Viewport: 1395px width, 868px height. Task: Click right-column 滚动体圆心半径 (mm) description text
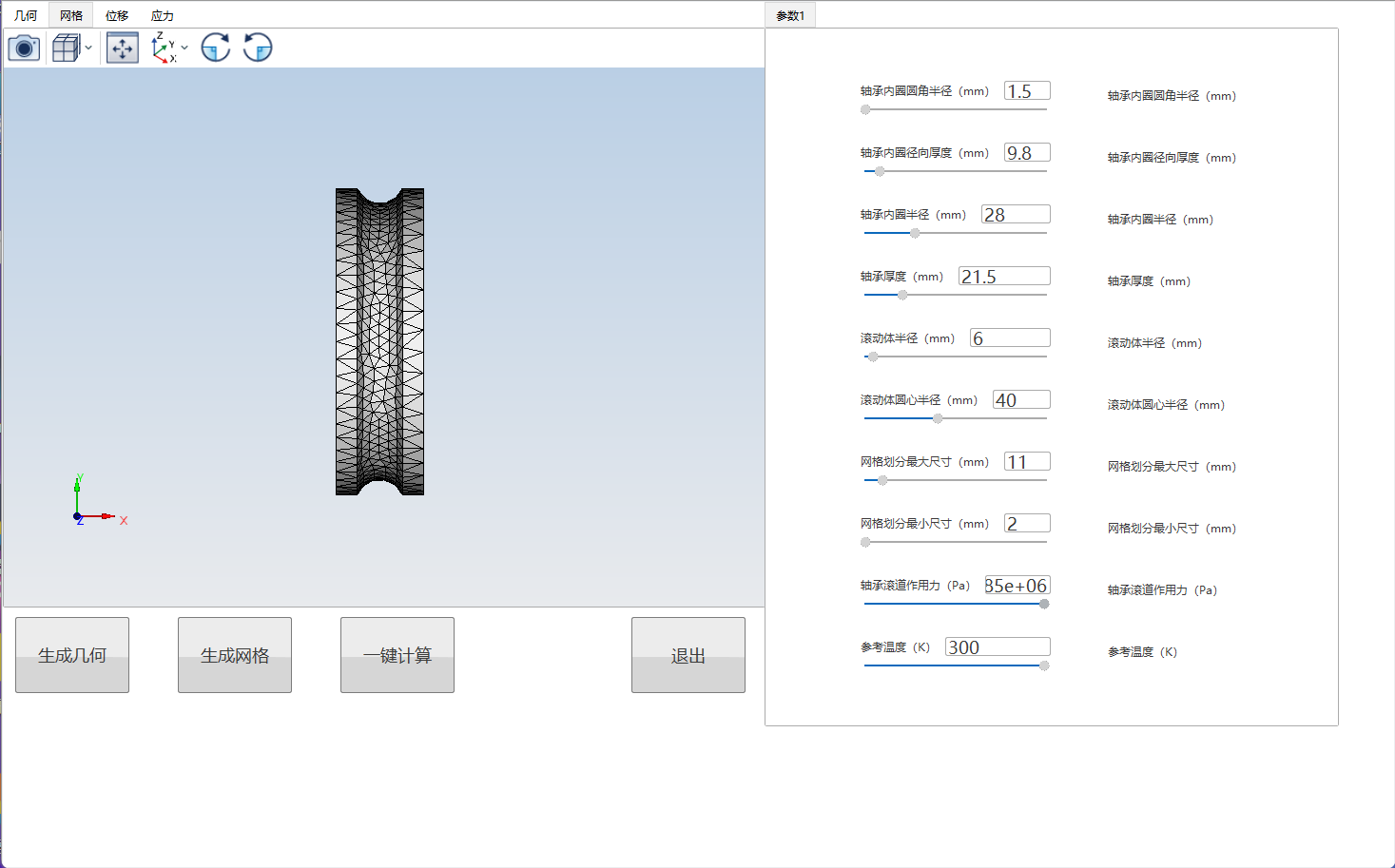tap(1166, 405)
